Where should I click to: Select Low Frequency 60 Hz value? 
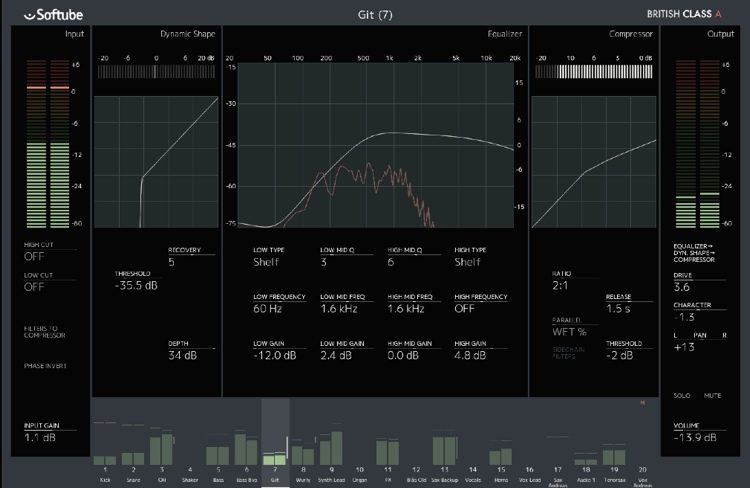[267, 309]
